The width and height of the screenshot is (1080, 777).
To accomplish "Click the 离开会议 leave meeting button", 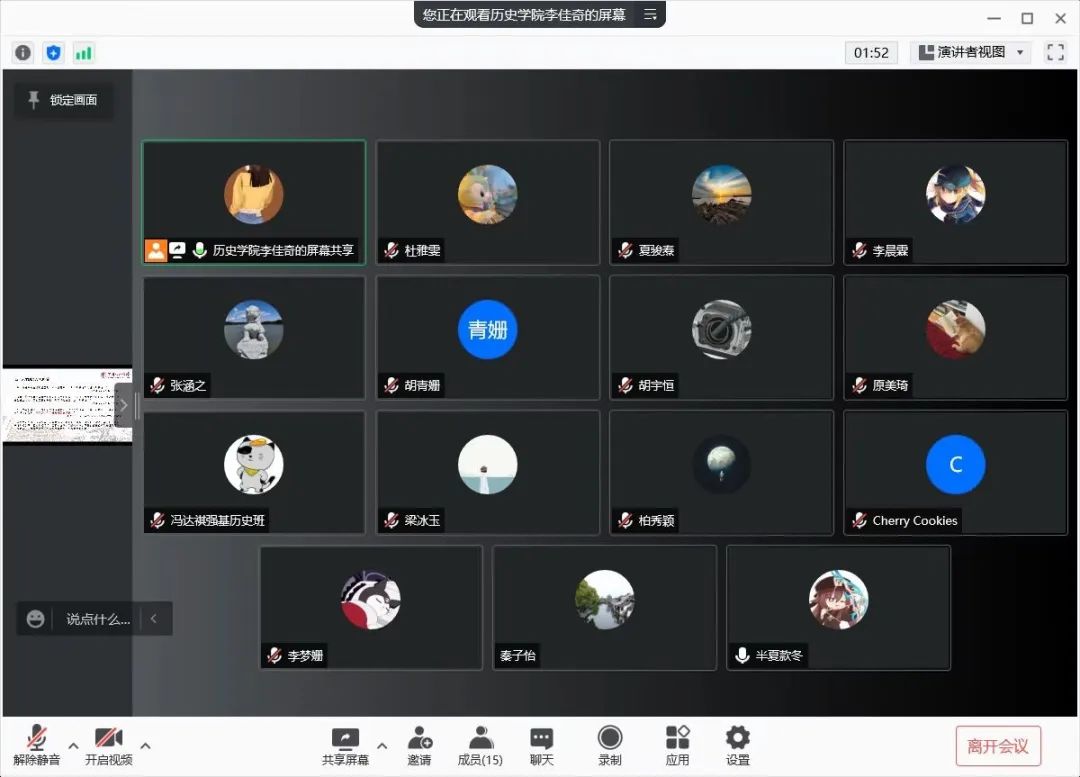I will pyautogui.click(x=998, y=746).
